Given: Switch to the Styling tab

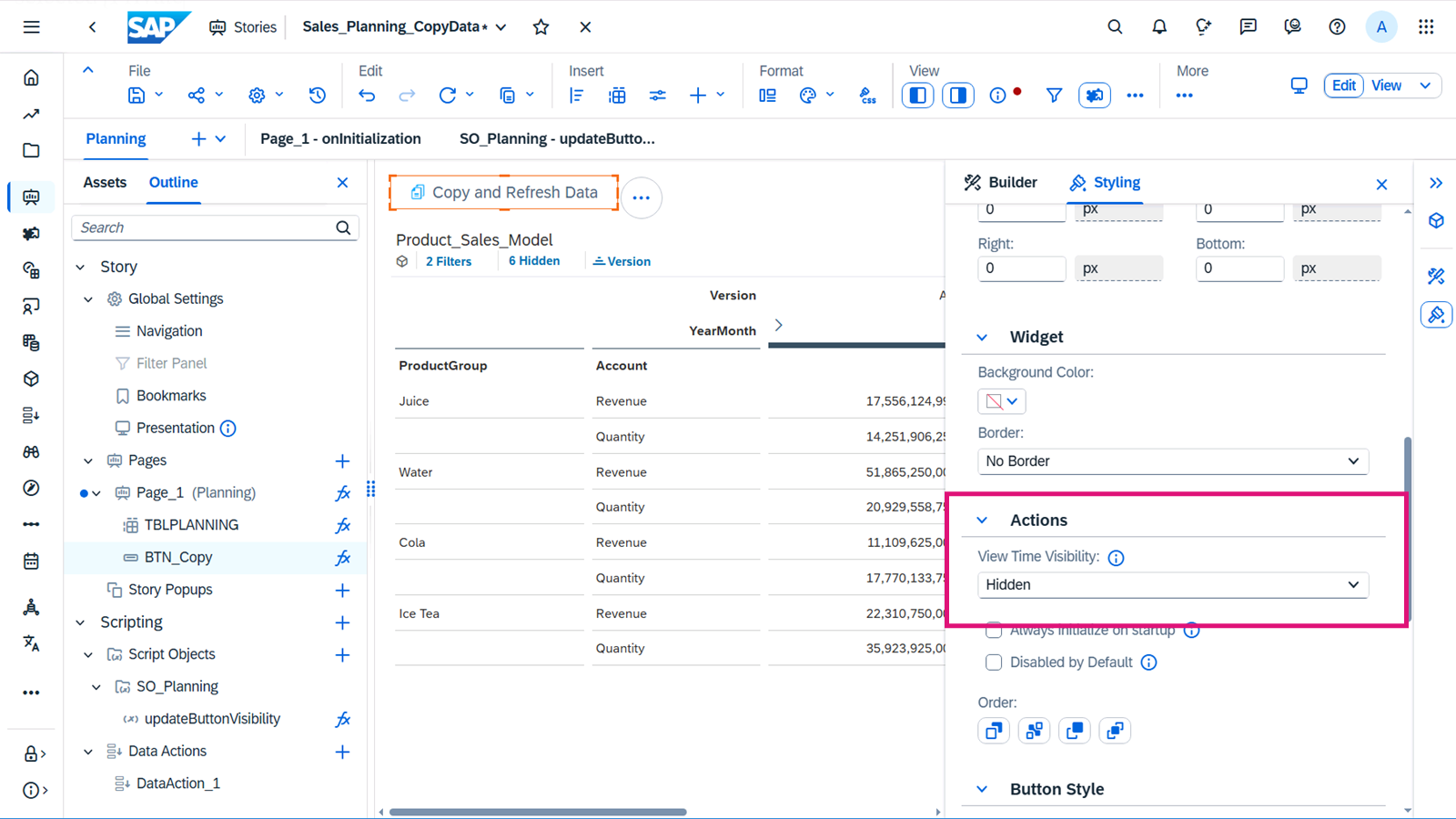Looking at the screenshot, I should 1105,183.
